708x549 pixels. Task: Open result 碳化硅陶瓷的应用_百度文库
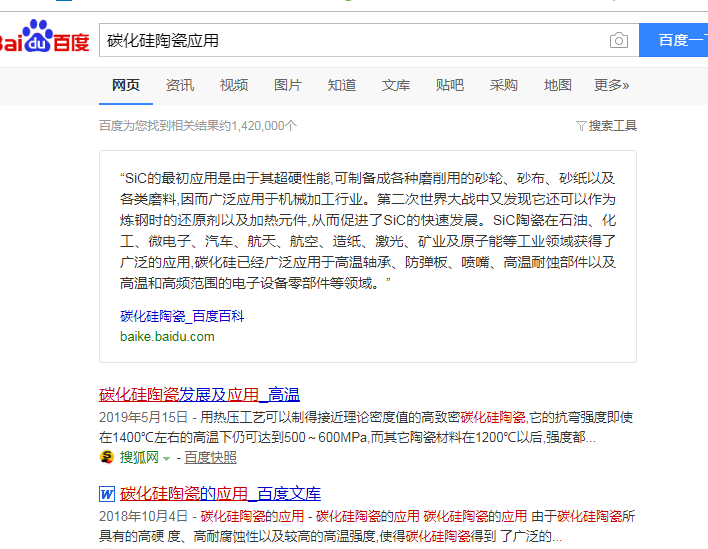220,493
